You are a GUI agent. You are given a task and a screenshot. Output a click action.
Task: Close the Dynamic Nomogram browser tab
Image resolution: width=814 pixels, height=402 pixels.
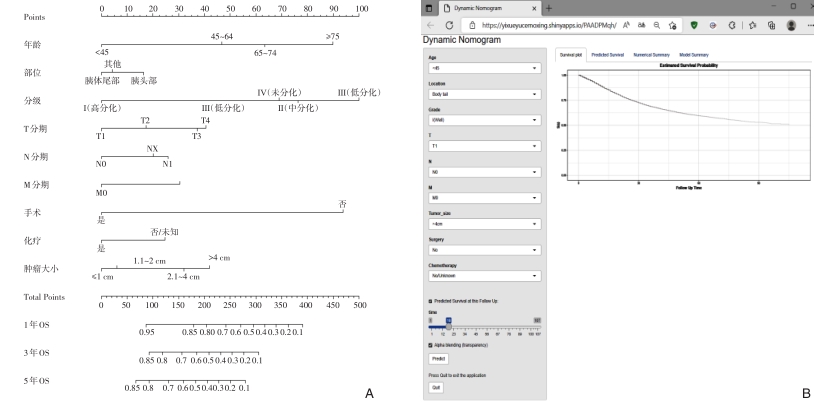[x=533, y=8]
